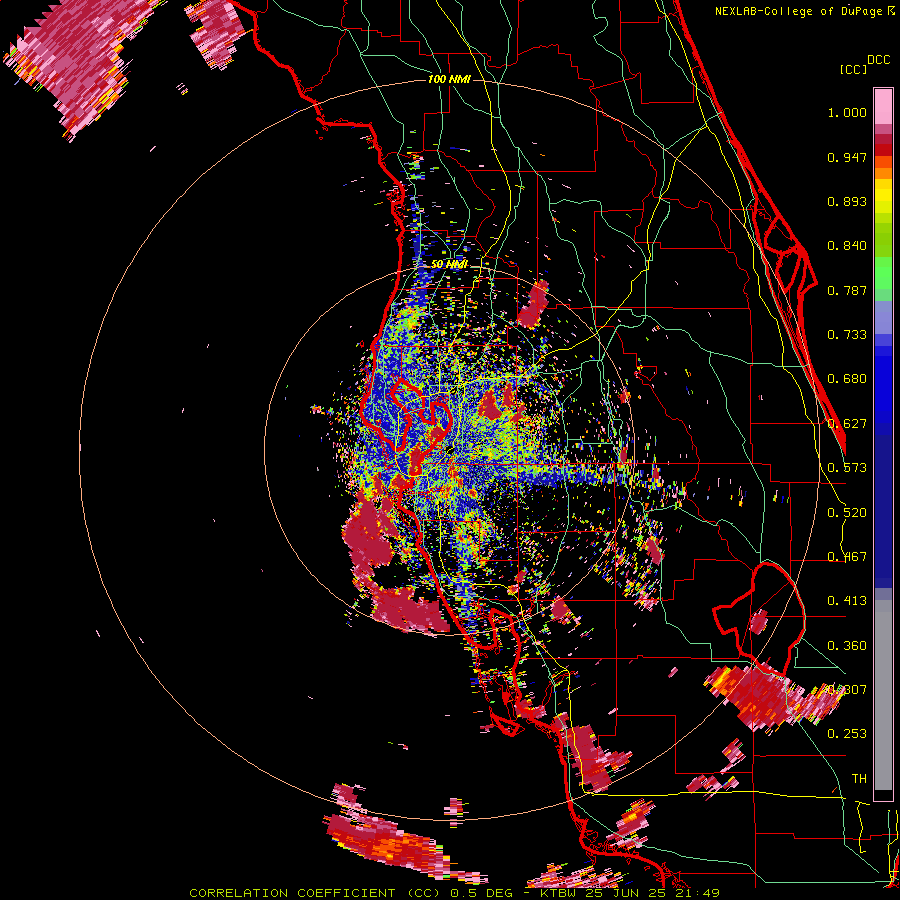Screen dimensions: 900x900
Task: Click the [CC] units label
Action: pos(853,69)
